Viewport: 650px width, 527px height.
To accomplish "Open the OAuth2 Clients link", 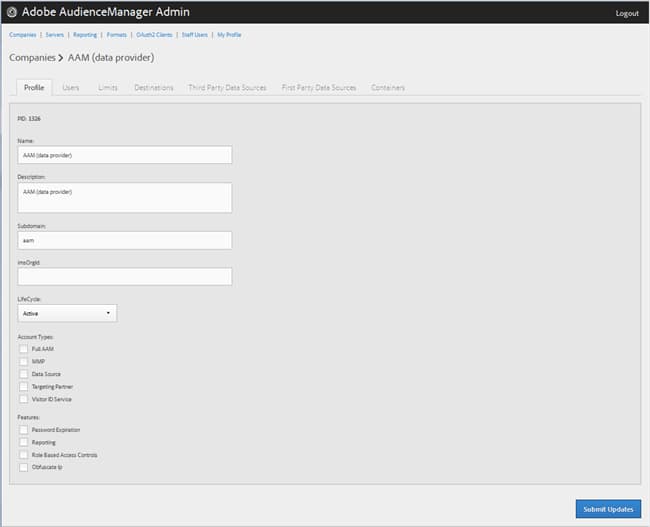I will coord(154,35).
